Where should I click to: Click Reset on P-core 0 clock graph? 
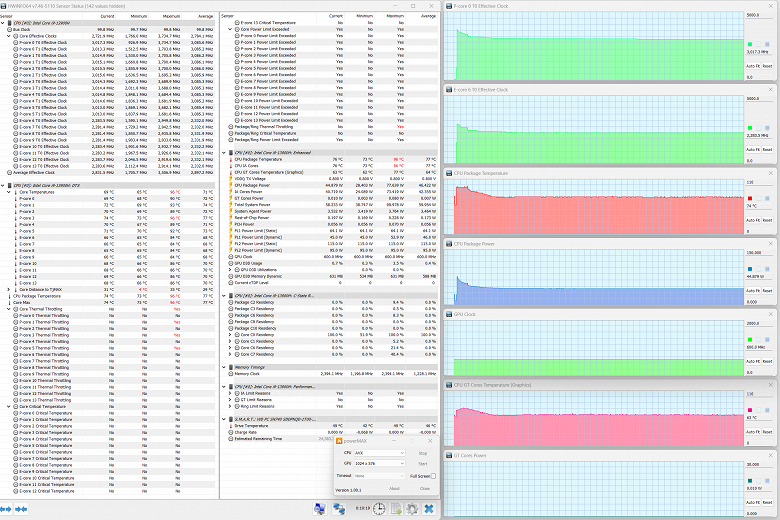tap(768, 66)
